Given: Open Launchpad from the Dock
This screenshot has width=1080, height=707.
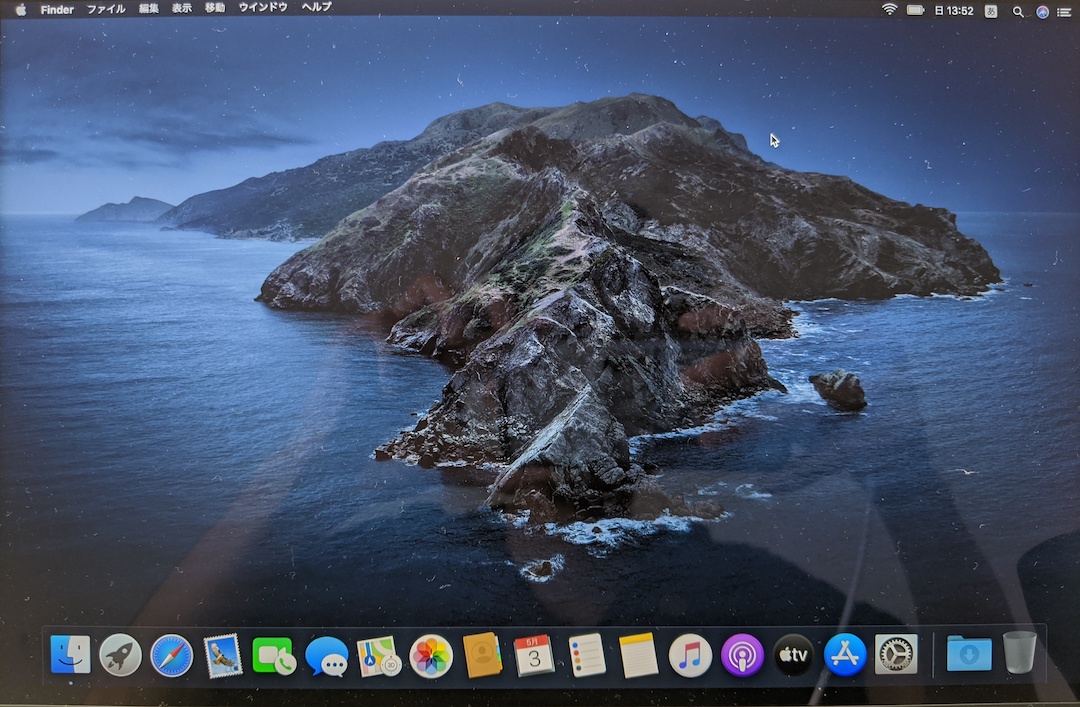Looking at the screenshot, I should 119,655.
